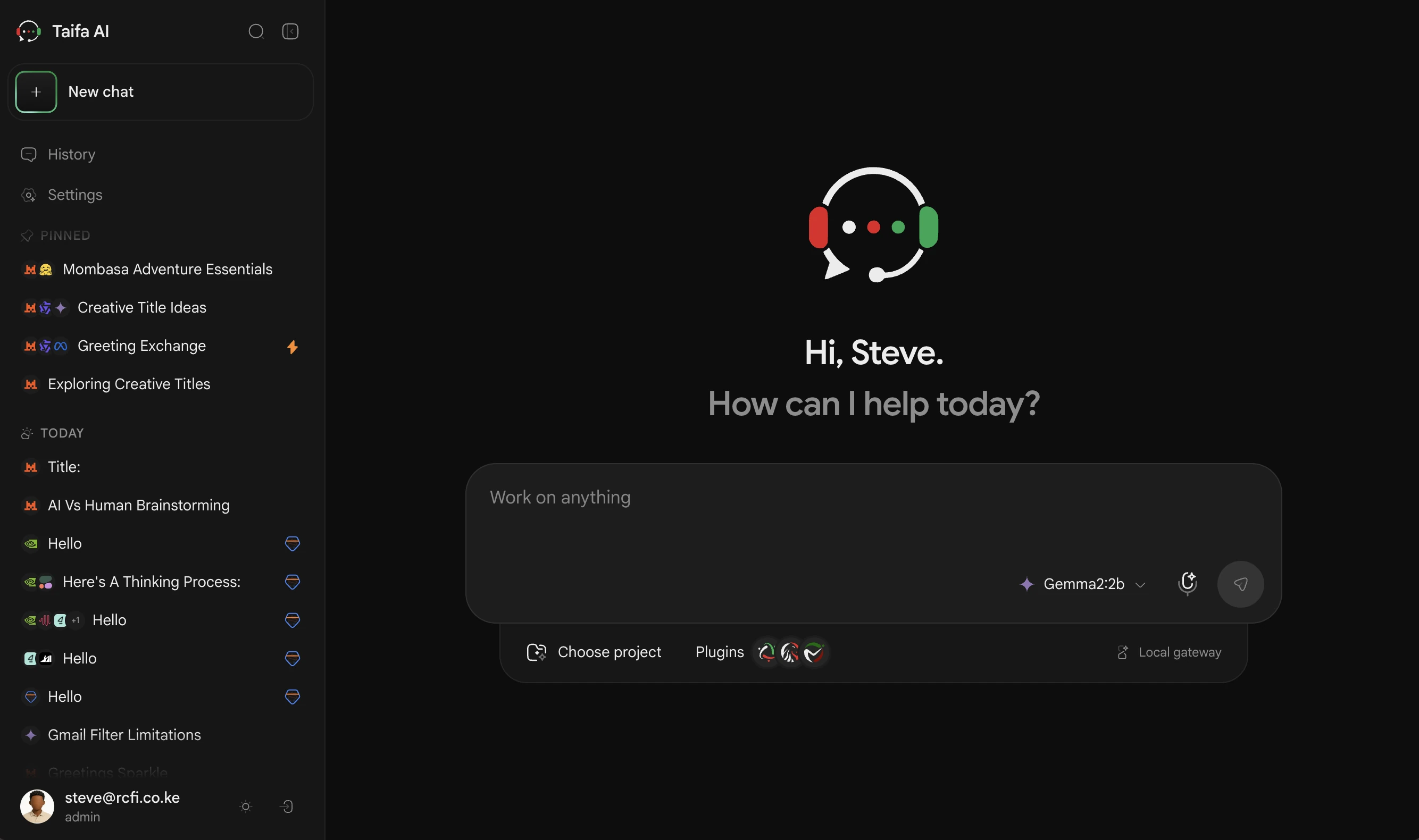1419x840 pixels.
Task: Click the History chat bubble icon
Action: point(28,155)
